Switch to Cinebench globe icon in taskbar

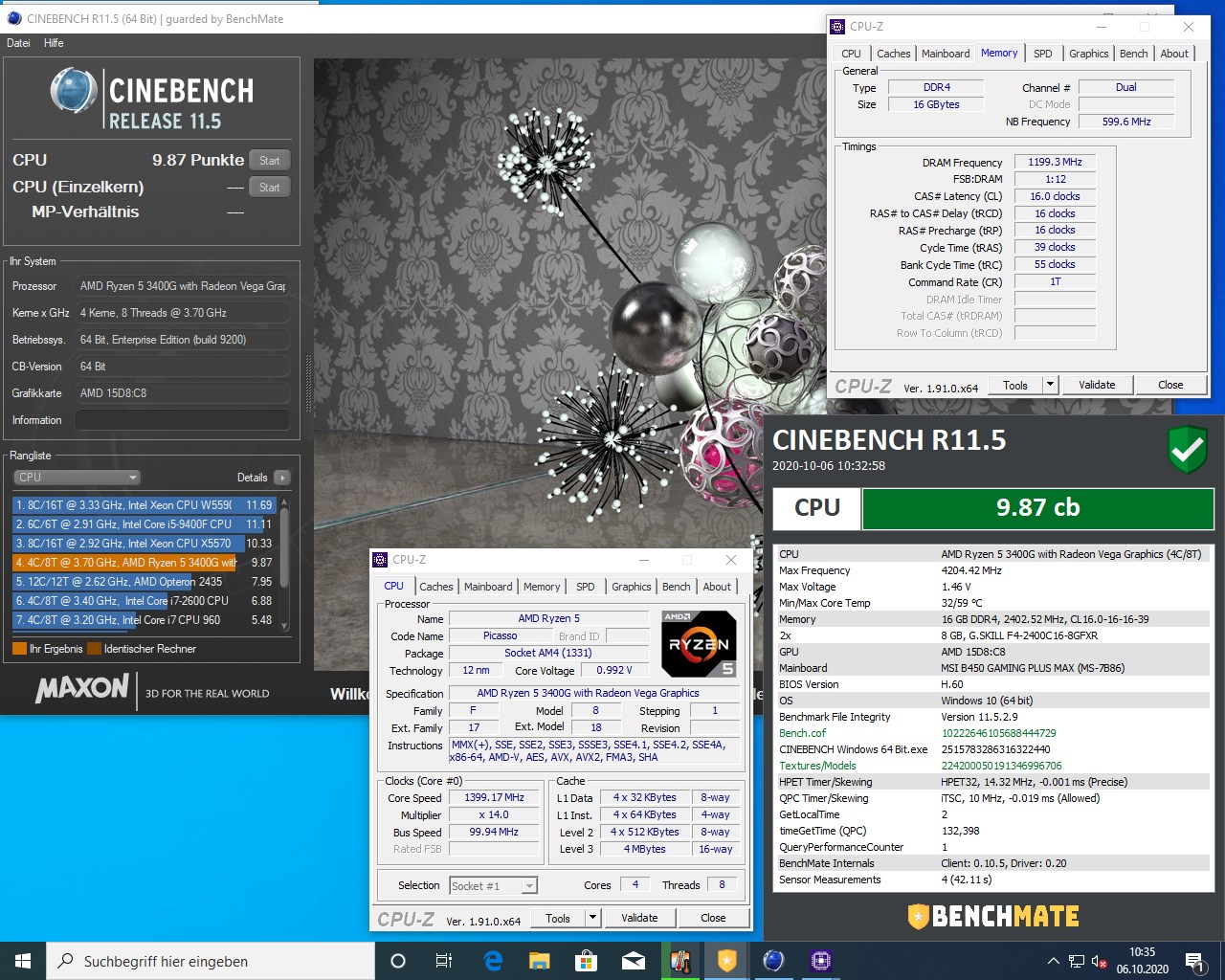point(773,961)
